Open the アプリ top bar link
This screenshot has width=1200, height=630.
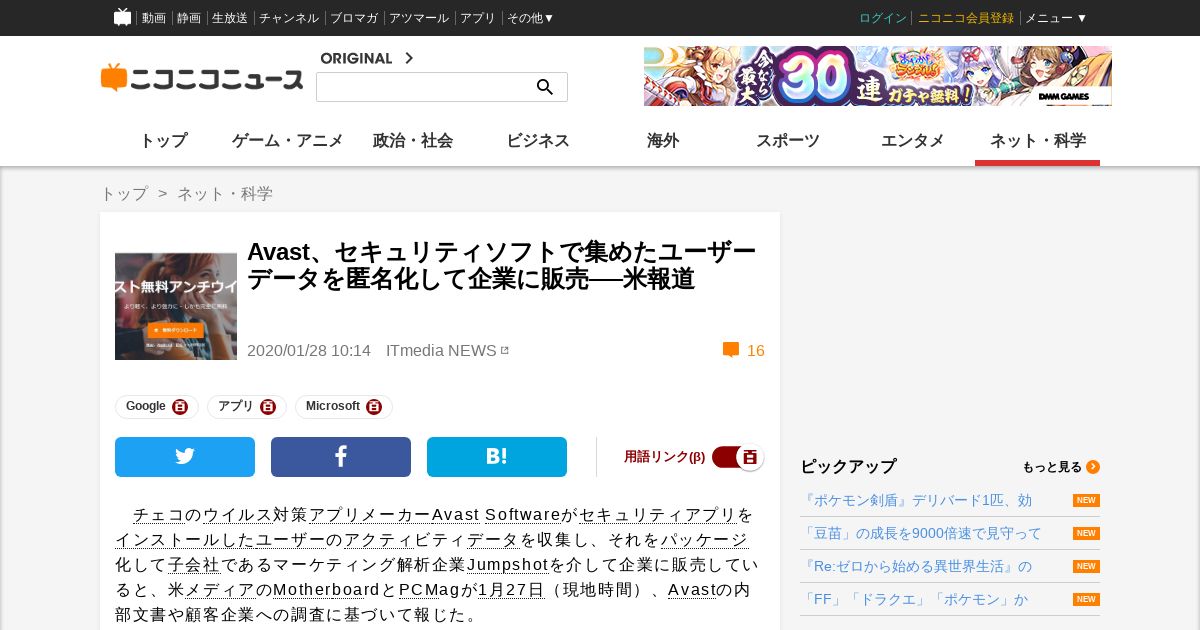click(478, 18)
